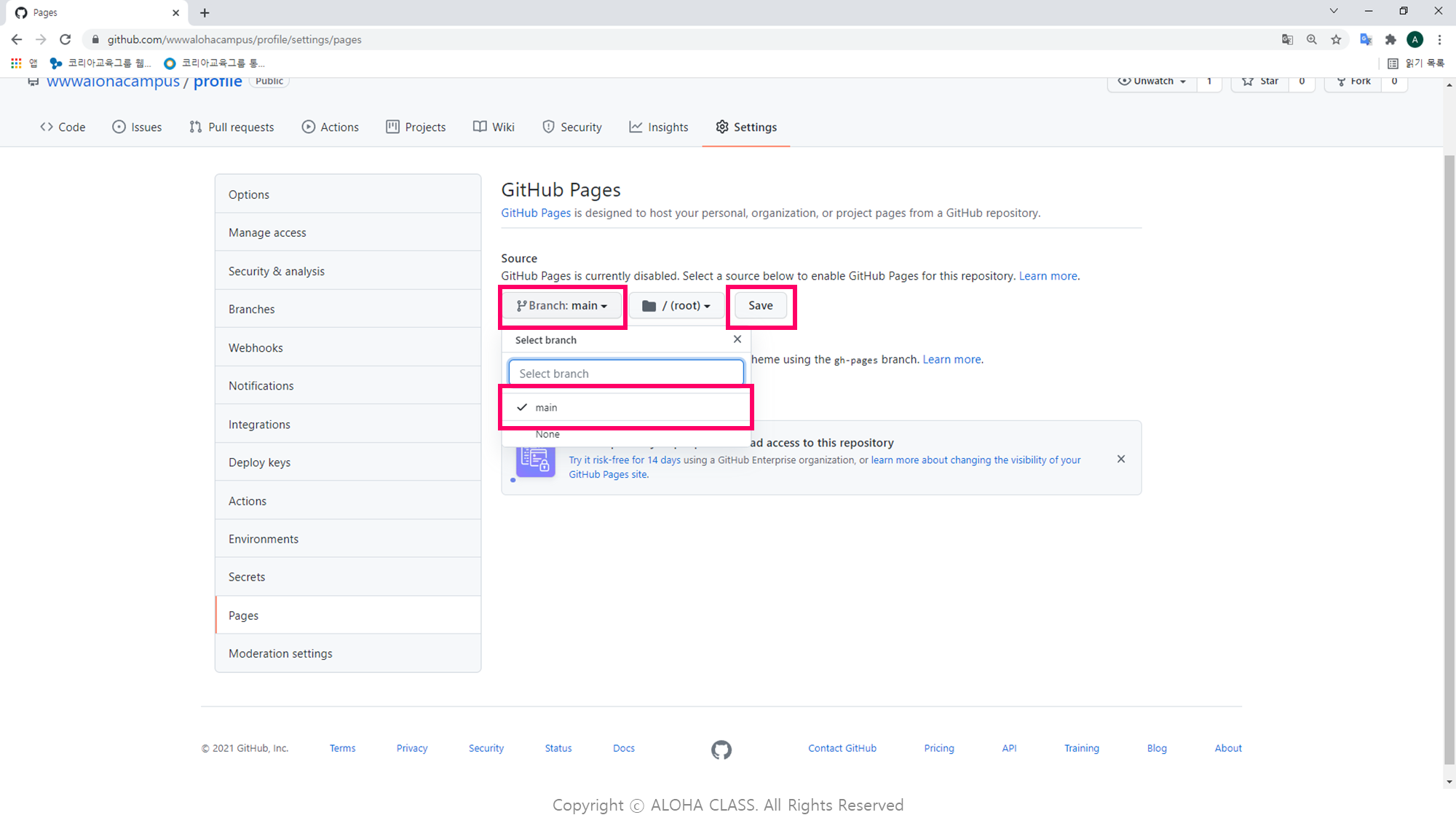The image size is (1456, 823).
Task: Open Security & analysis settings
Action: pyautogui.click(x=348, y=271)
